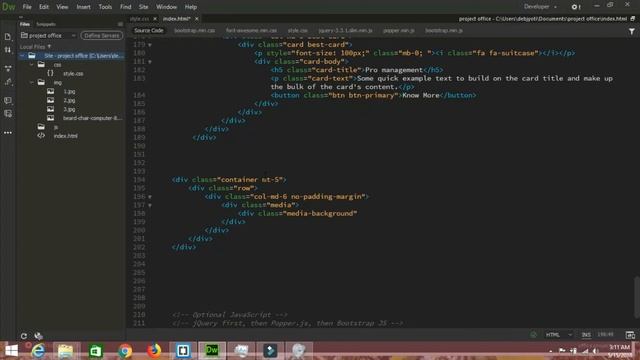Open the HTML document type dropdown
Screen dimensions: 640x360
pos(559,335)
